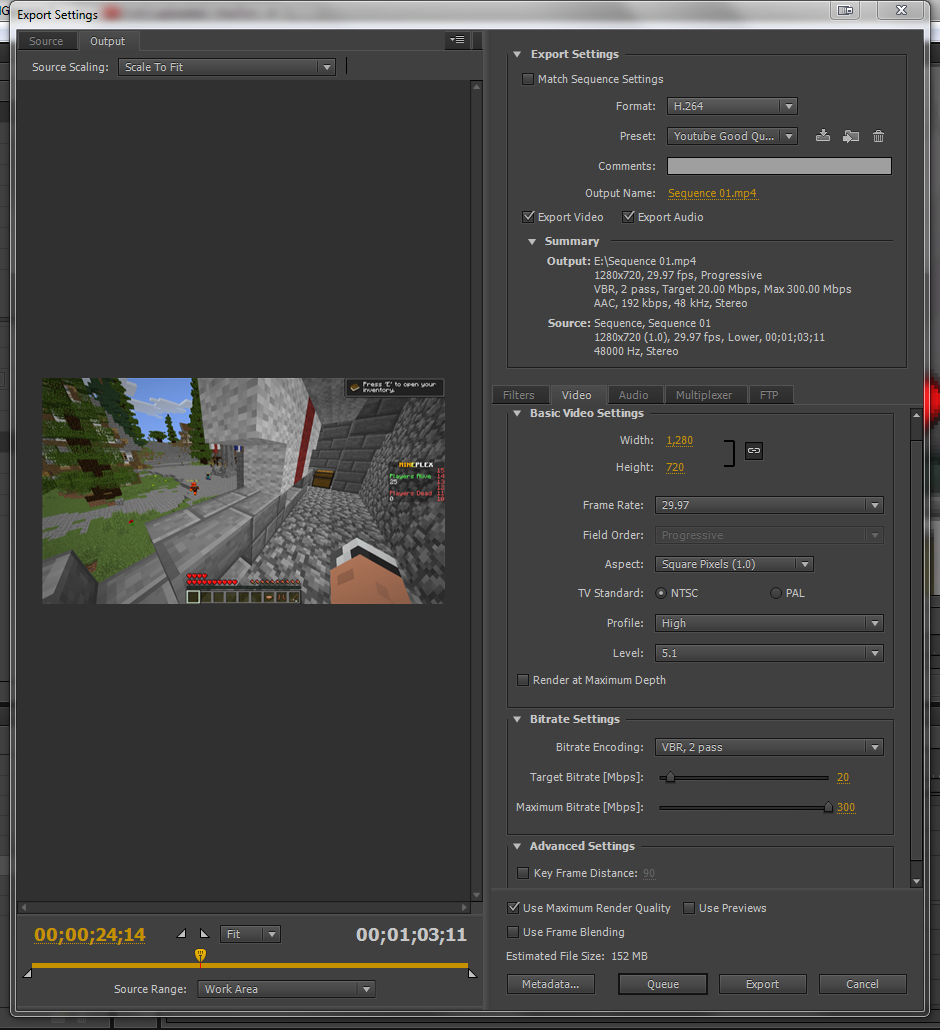Close the Export Settings dialog

[x=901, y=11]
